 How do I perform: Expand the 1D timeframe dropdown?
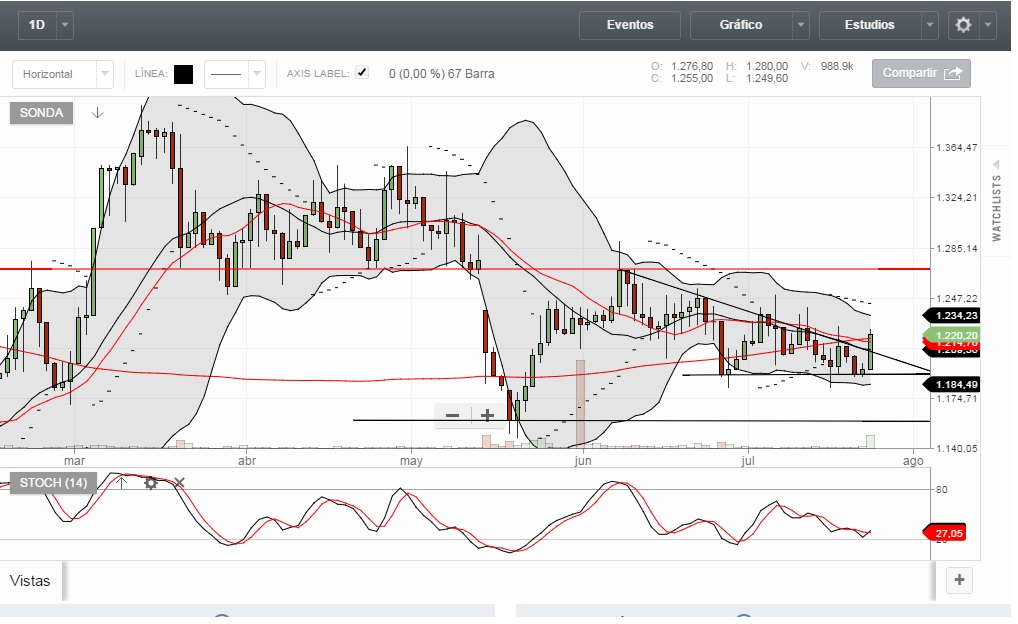[66, 25]
